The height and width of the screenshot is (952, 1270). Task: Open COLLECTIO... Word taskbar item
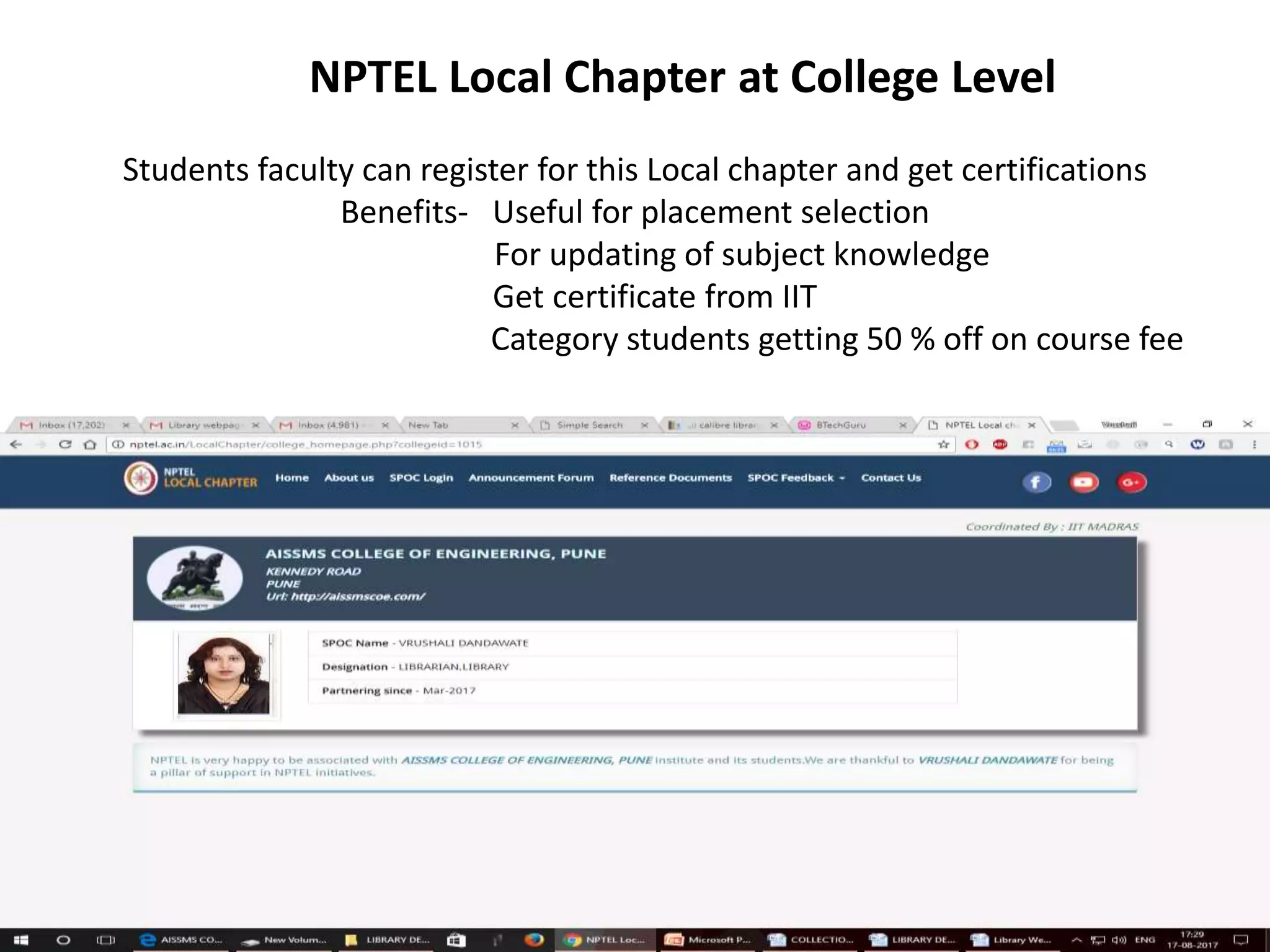tap(811, 940)
